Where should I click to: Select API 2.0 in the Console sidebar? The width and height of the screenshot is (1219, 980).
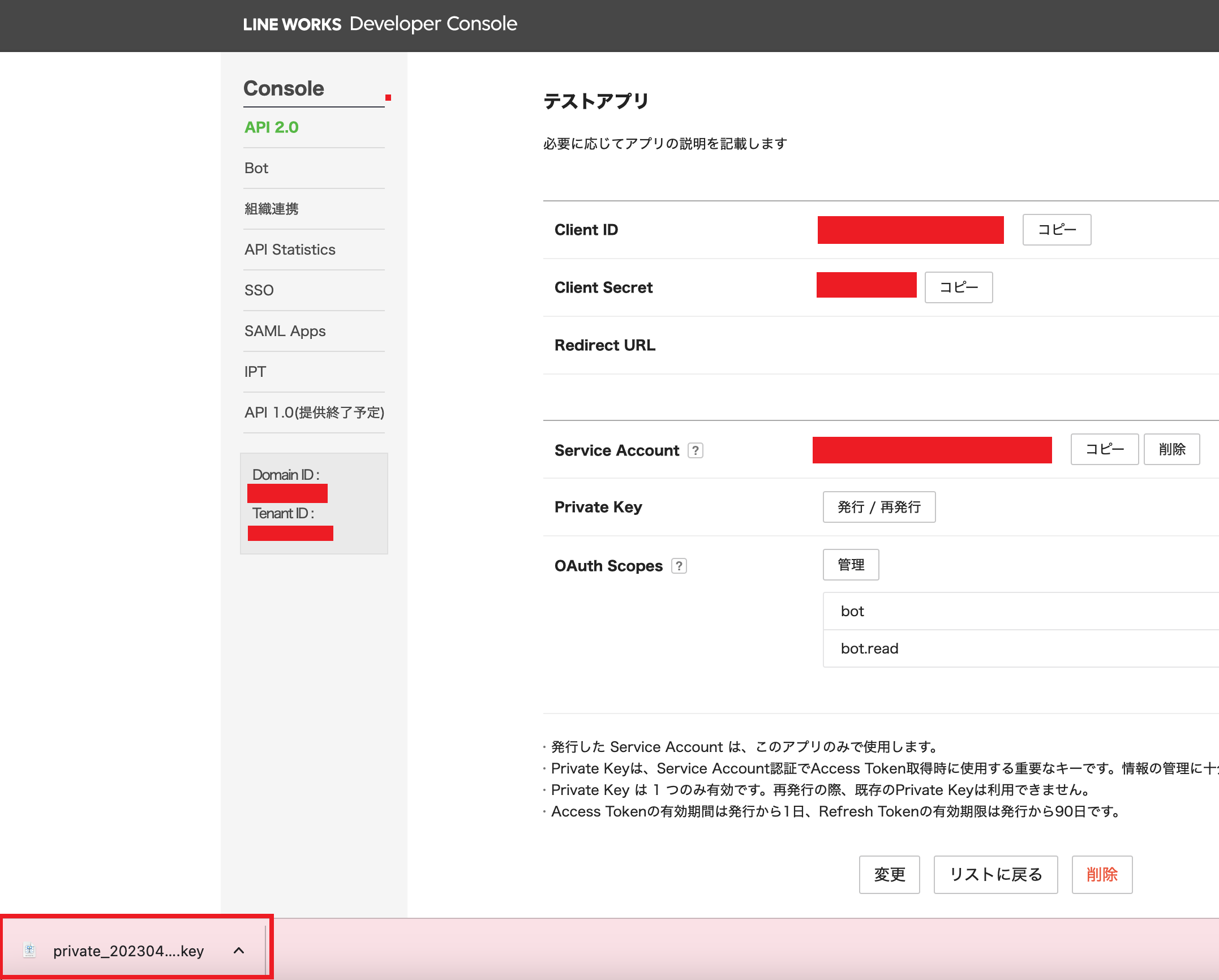(271, 127)
